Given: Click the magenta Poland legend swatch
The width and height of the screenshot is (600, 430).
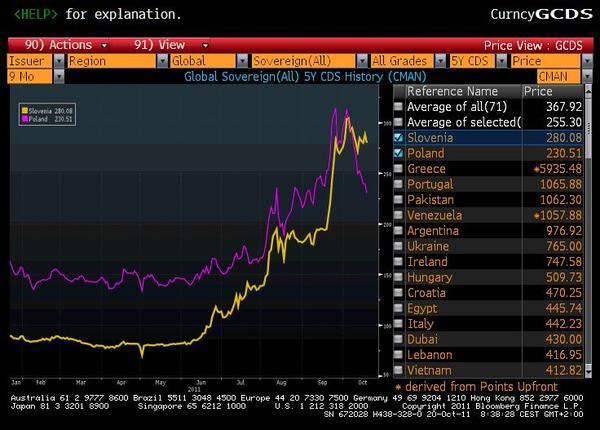Looking at the screenshot, I should coord(24,119).
